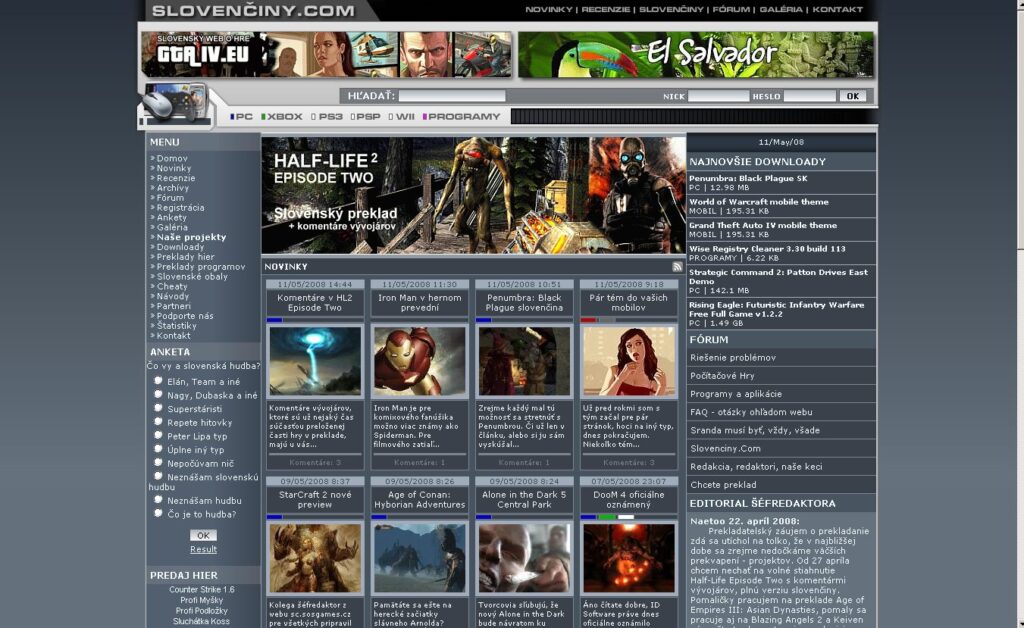
Task: Open GALÉRIA in the top navigation
Action: point(780,10)
